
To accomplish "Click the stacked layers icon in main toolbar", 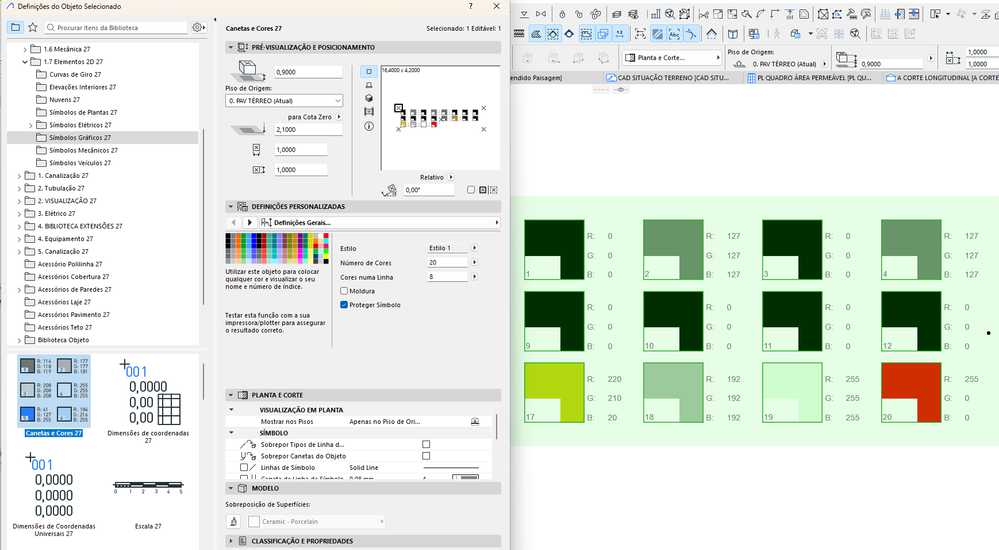I will point(616,14).
